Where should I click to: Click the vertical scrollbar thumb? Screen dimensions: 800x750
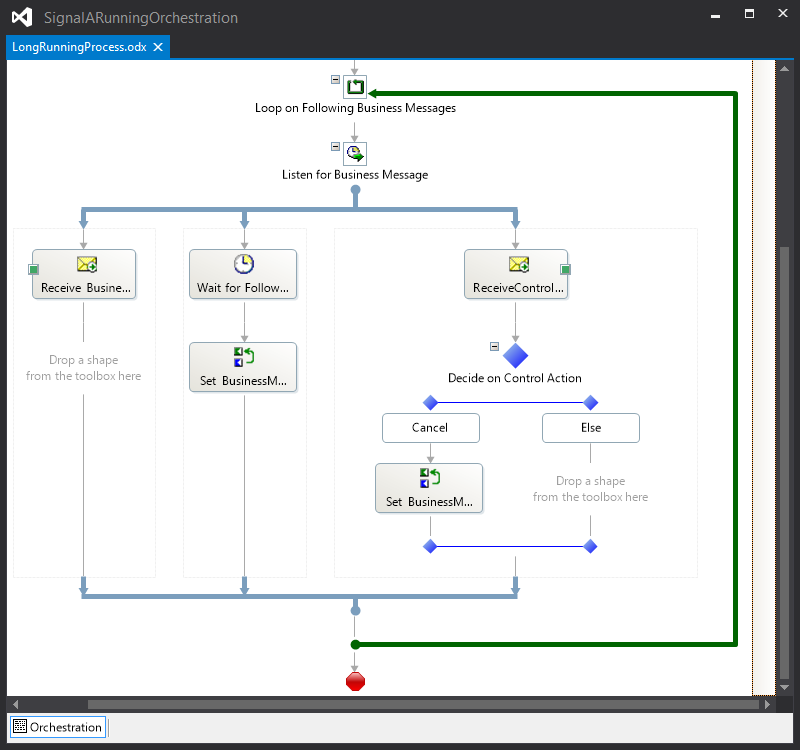[784, 462]
